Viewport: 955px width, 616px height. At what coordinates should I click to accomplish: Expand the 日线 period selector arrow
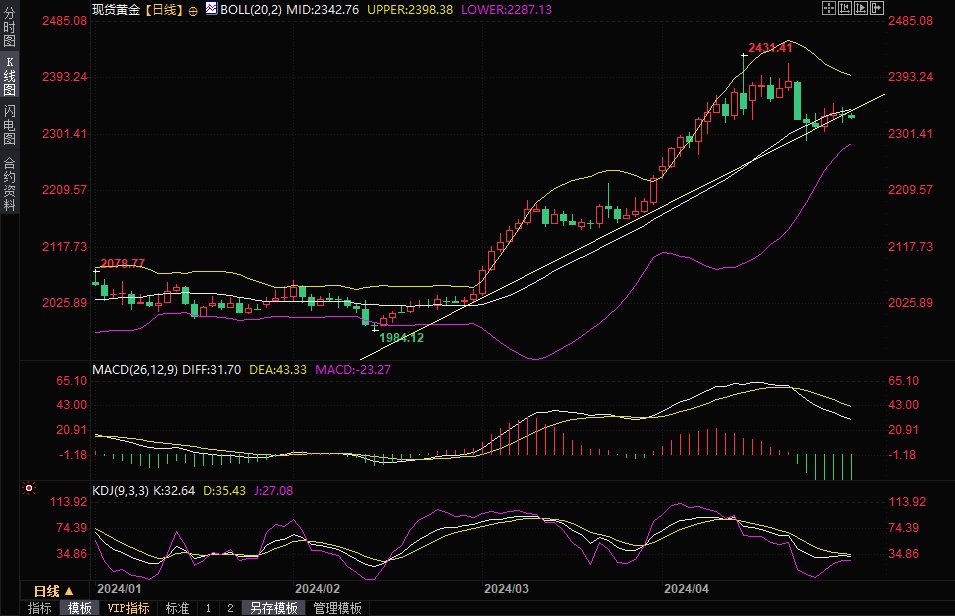coord(68,591)
